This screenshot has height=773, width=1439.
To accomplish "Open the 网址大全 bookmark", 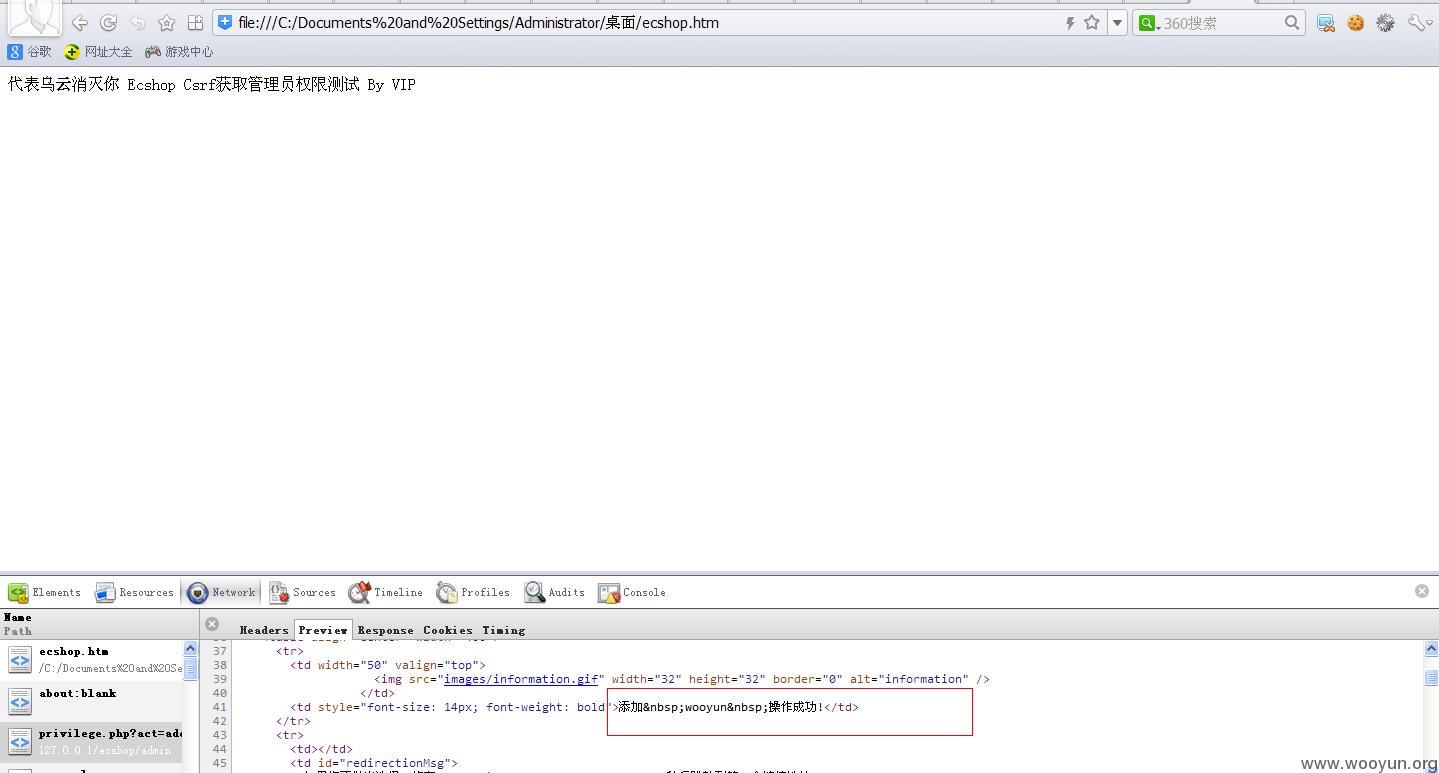I will [98, 51].
